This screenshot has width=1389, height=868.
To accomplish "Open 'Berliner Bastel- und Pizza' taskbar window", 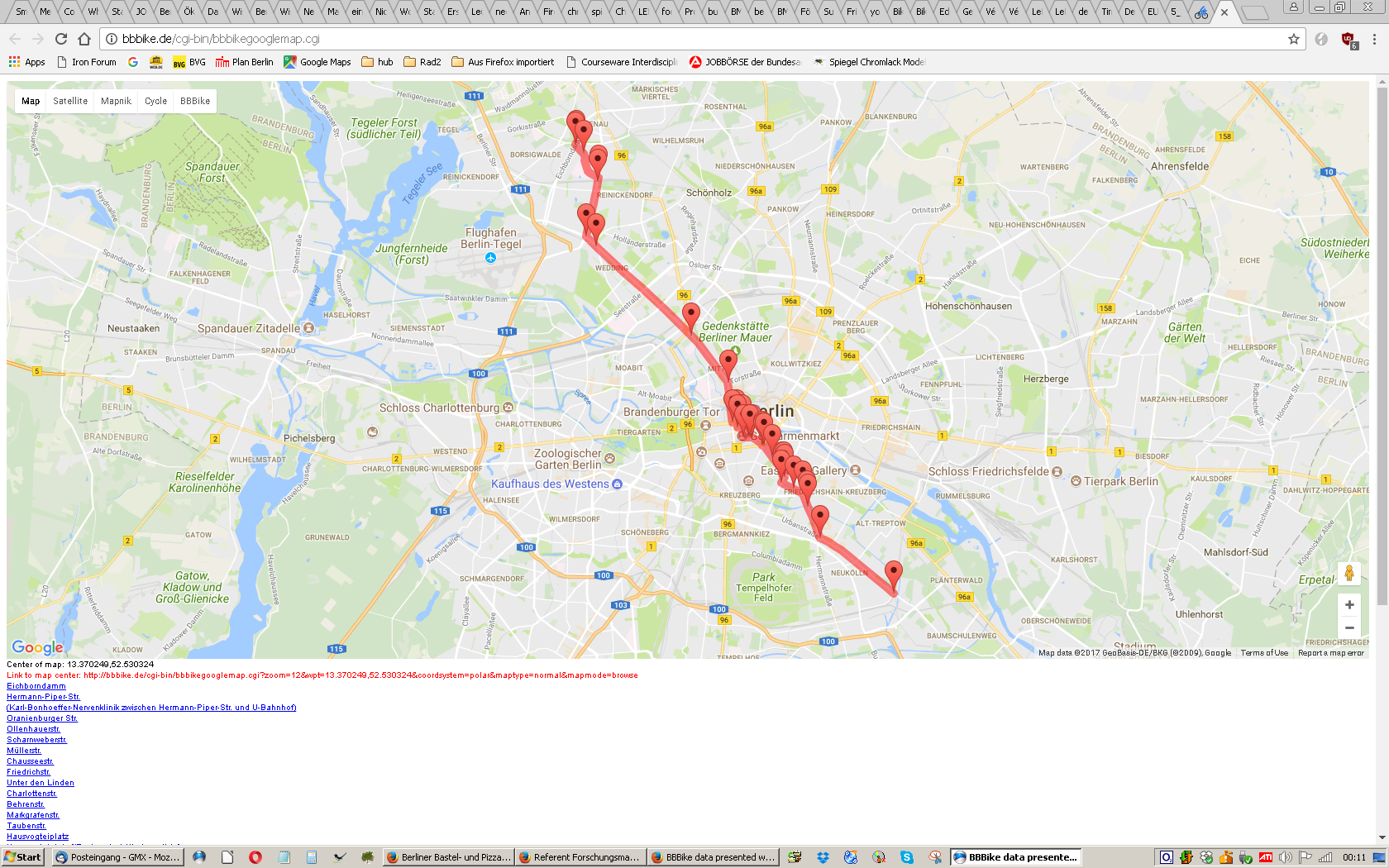I will [x=449, y=857].
